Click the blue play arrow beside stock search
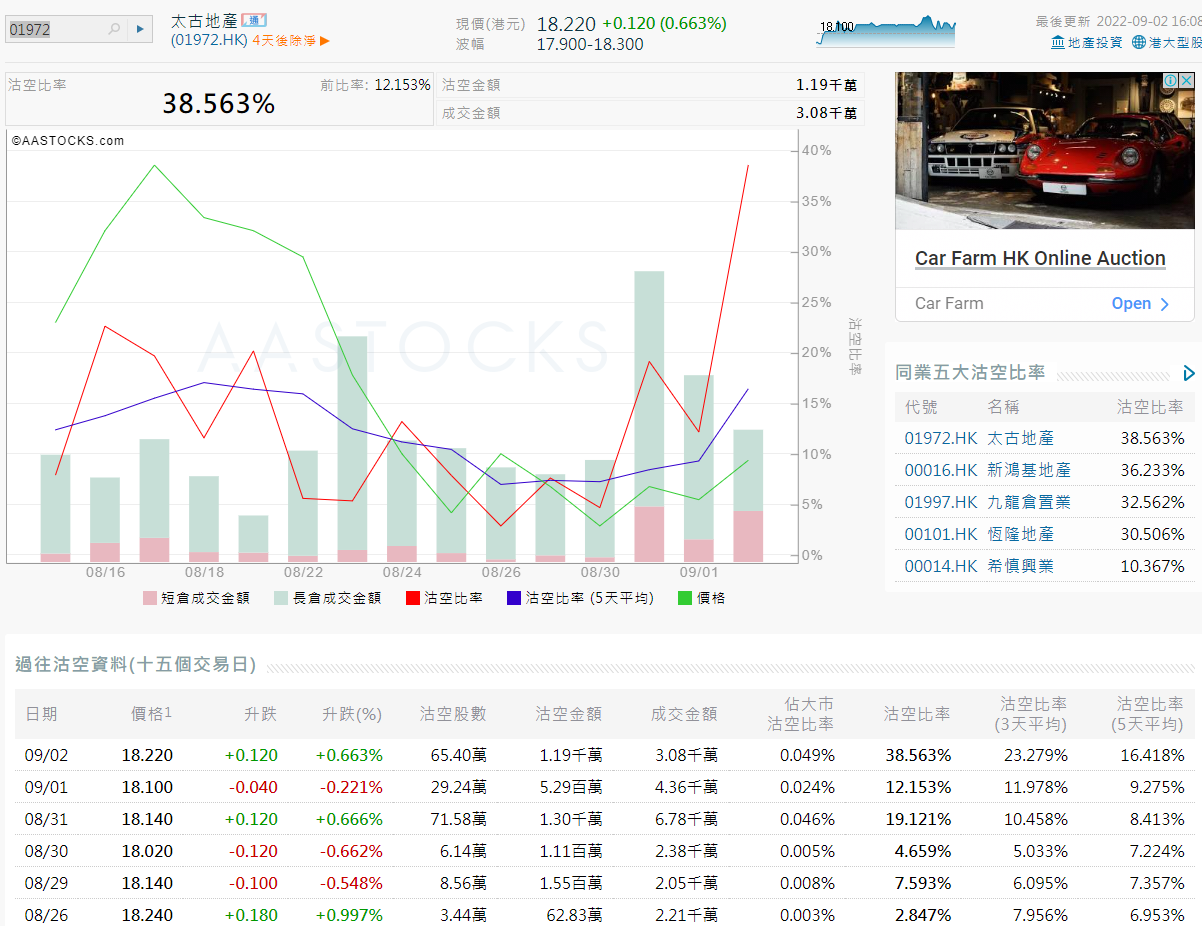This screenshot has height=926, width=1202. tap(140, 29)
